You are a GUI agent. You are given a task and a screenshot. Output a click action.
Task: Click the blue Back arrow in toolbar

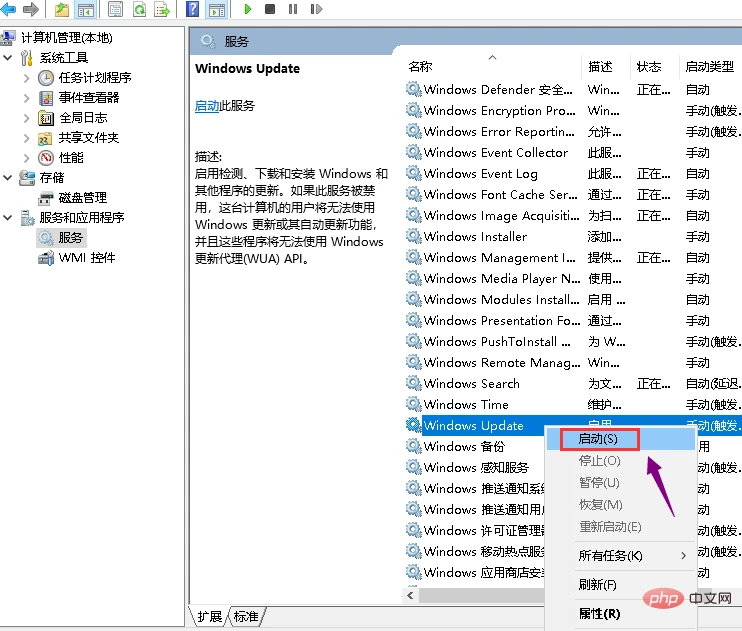(x=9, y=9)
